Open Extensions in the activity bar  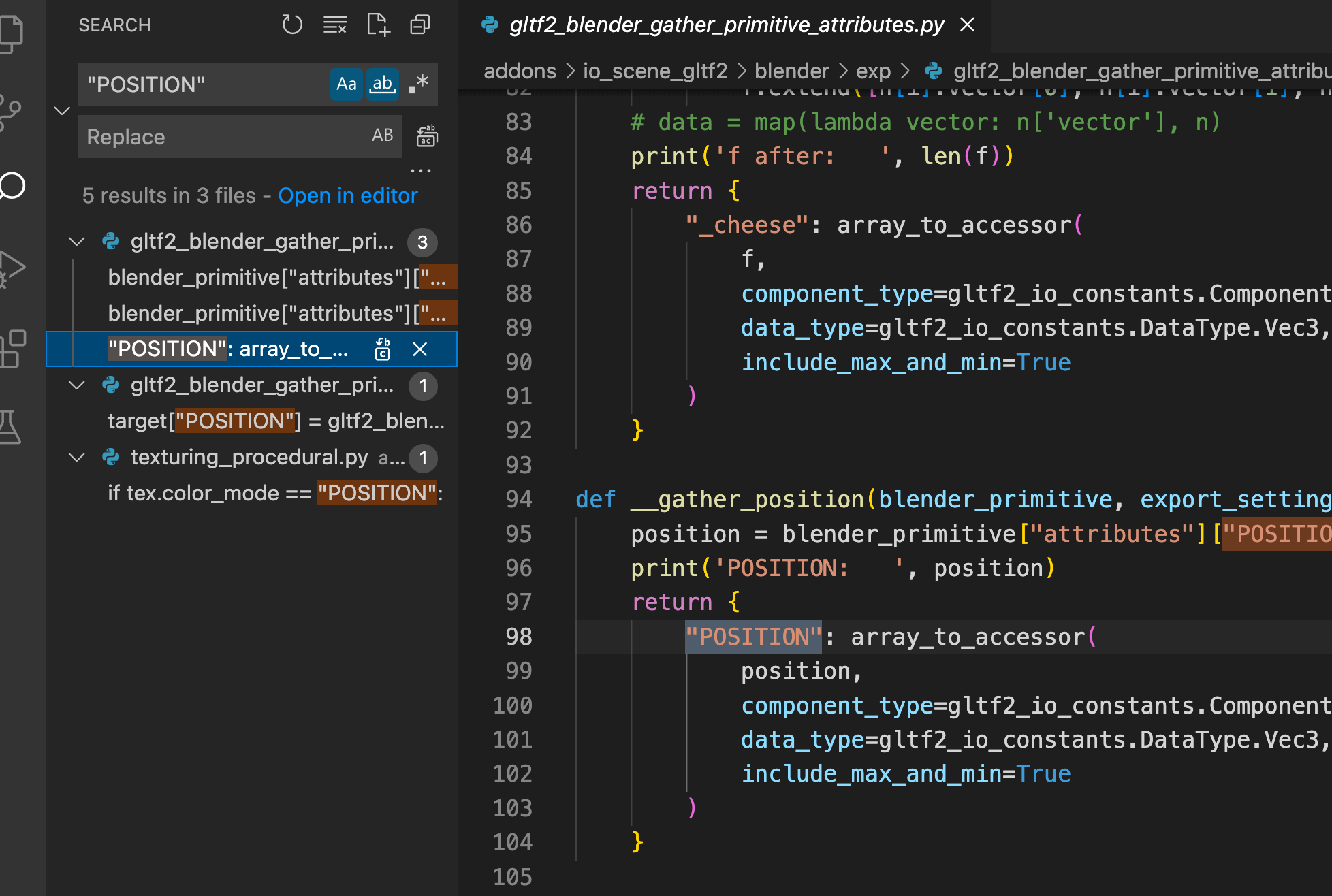(12, 349)
